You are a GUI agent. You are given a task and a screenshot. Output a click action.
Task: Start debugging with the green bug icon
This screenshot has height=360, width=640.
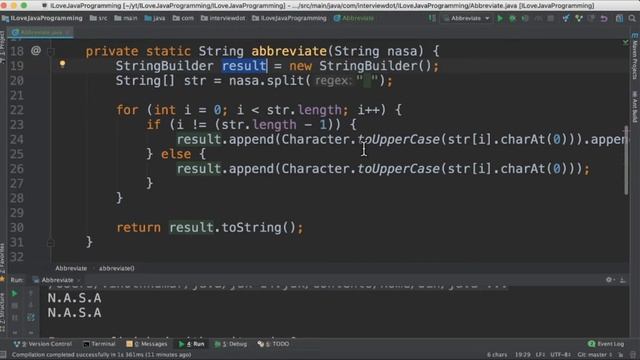[512, 18]
